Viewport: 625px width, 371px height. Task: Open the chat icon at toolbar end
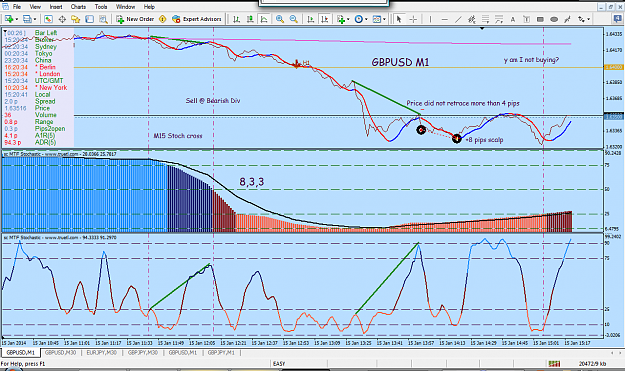click(618, 19)
